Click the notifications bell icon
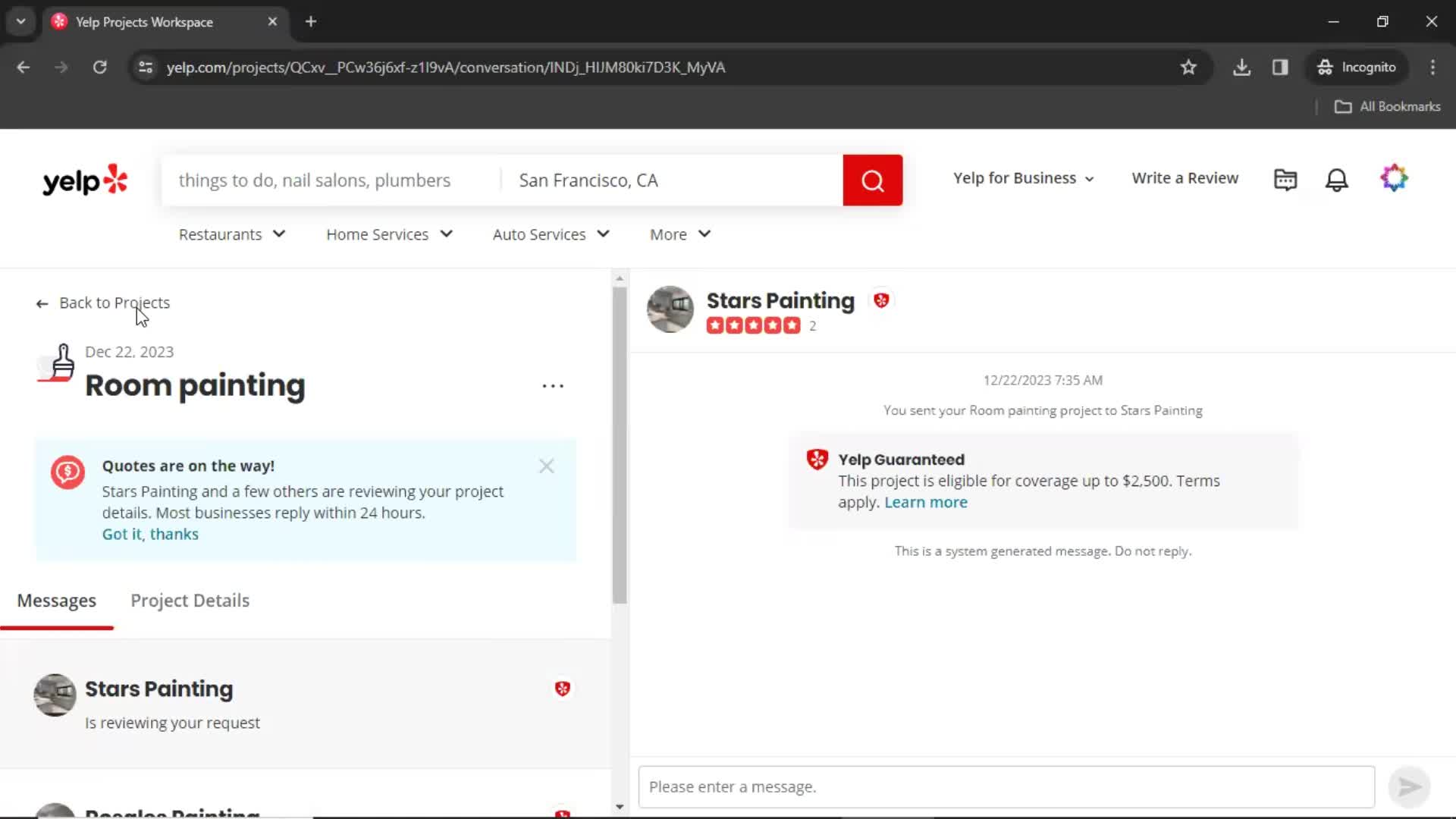 click(1336, 178)
